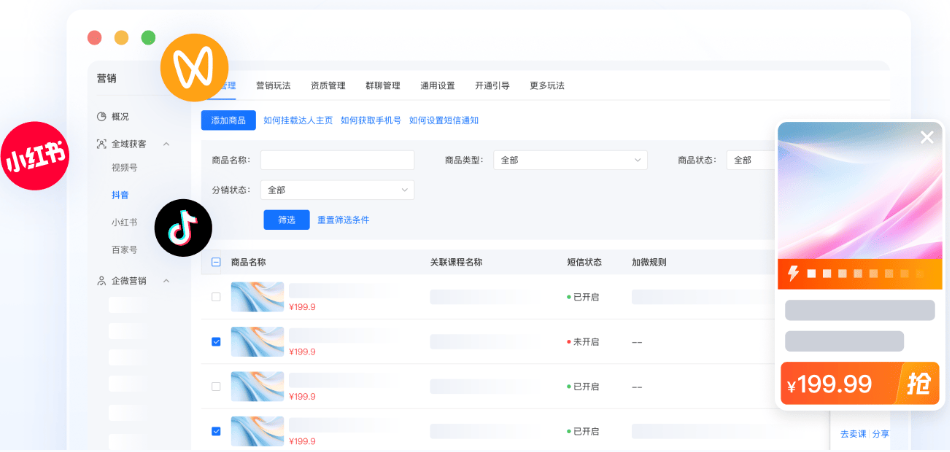Check the first product row checkbox
Image resolution: width=950 pixels, height=452 pixels.
coord(216,297)
